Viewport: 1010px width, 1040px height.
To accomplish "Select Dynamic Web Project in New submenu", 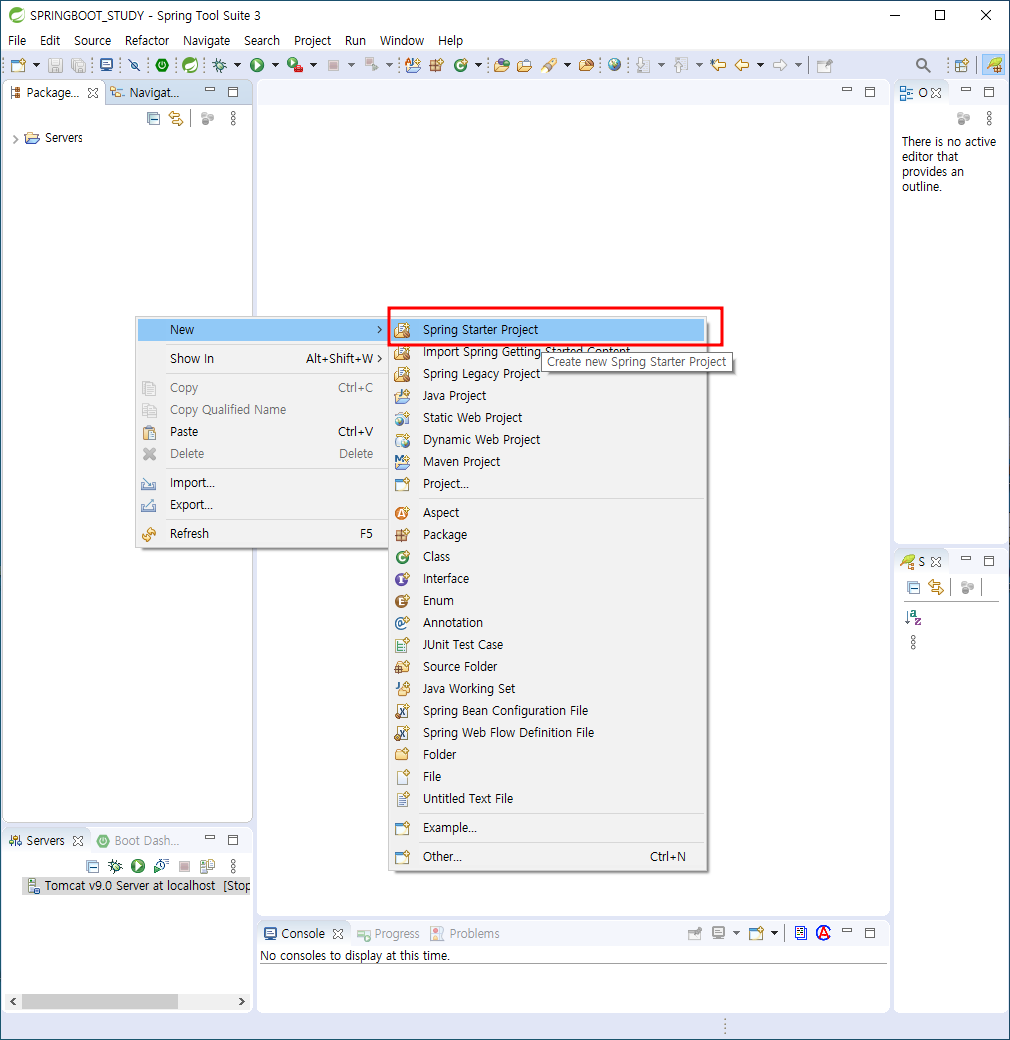I will pos(548,440).
